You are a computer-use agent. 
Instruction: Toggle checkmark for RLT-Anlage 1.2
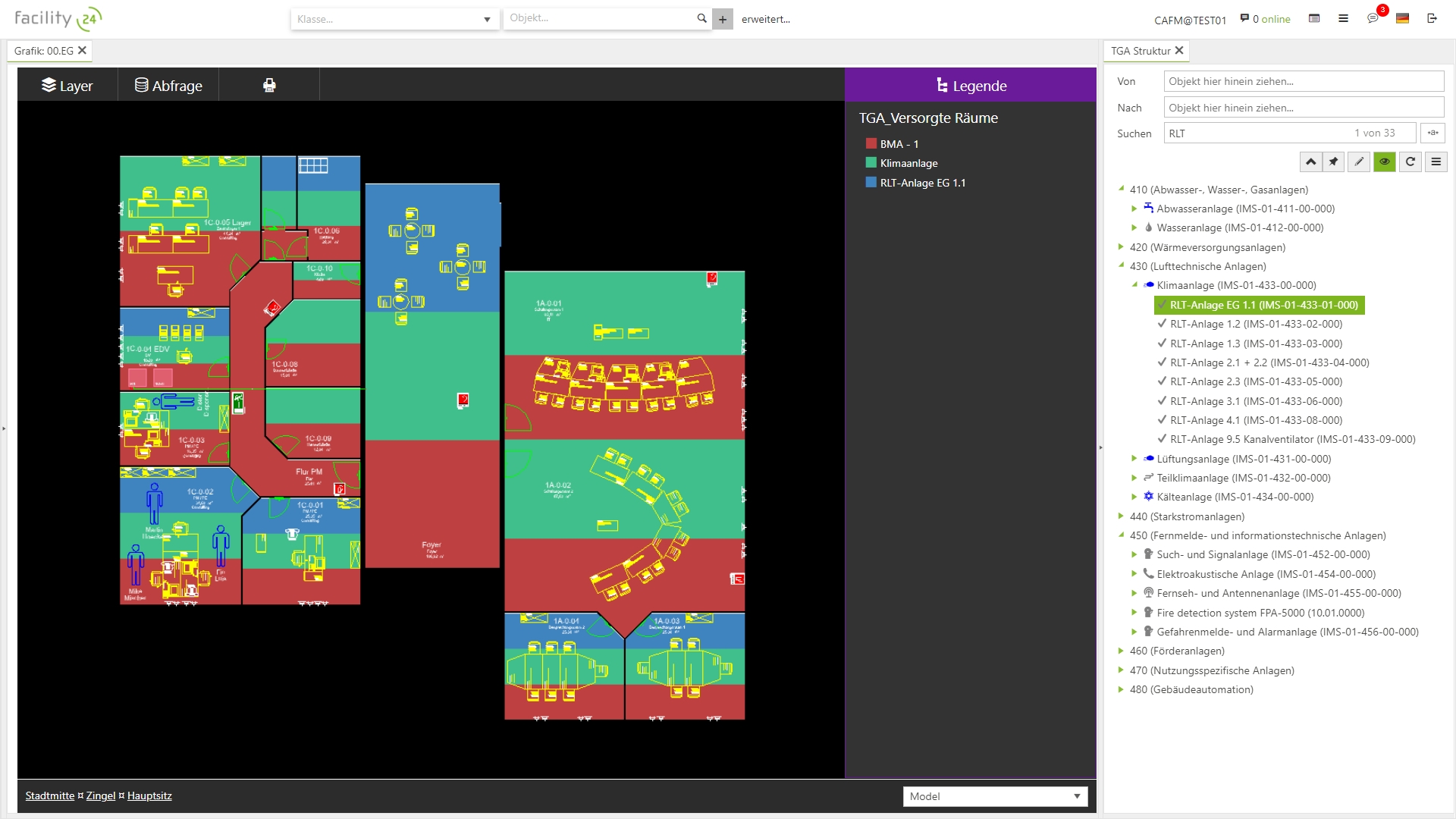pyautogui.click(x=1162, y=324)
